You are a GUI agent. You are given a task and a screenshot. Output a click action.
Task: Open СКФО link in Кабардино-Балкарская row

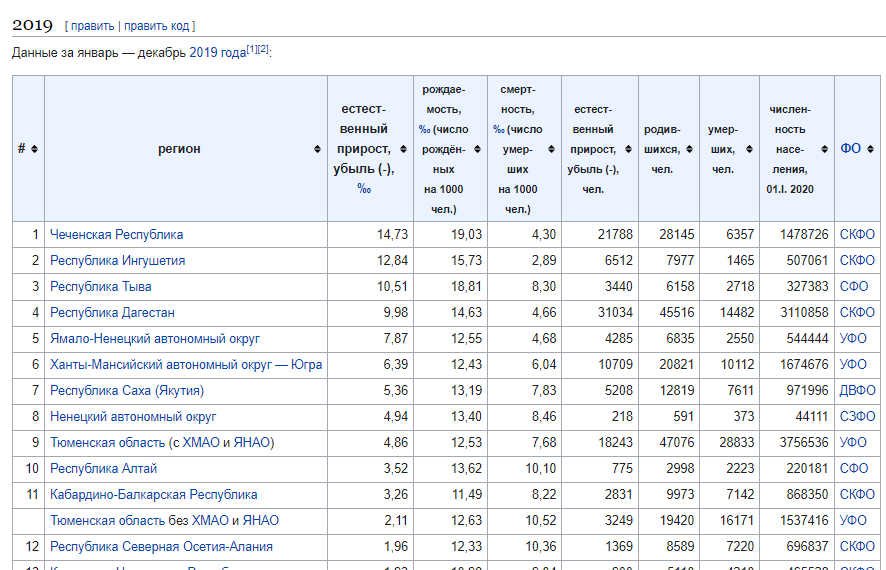pyautogui.click(x=857, y=494)
